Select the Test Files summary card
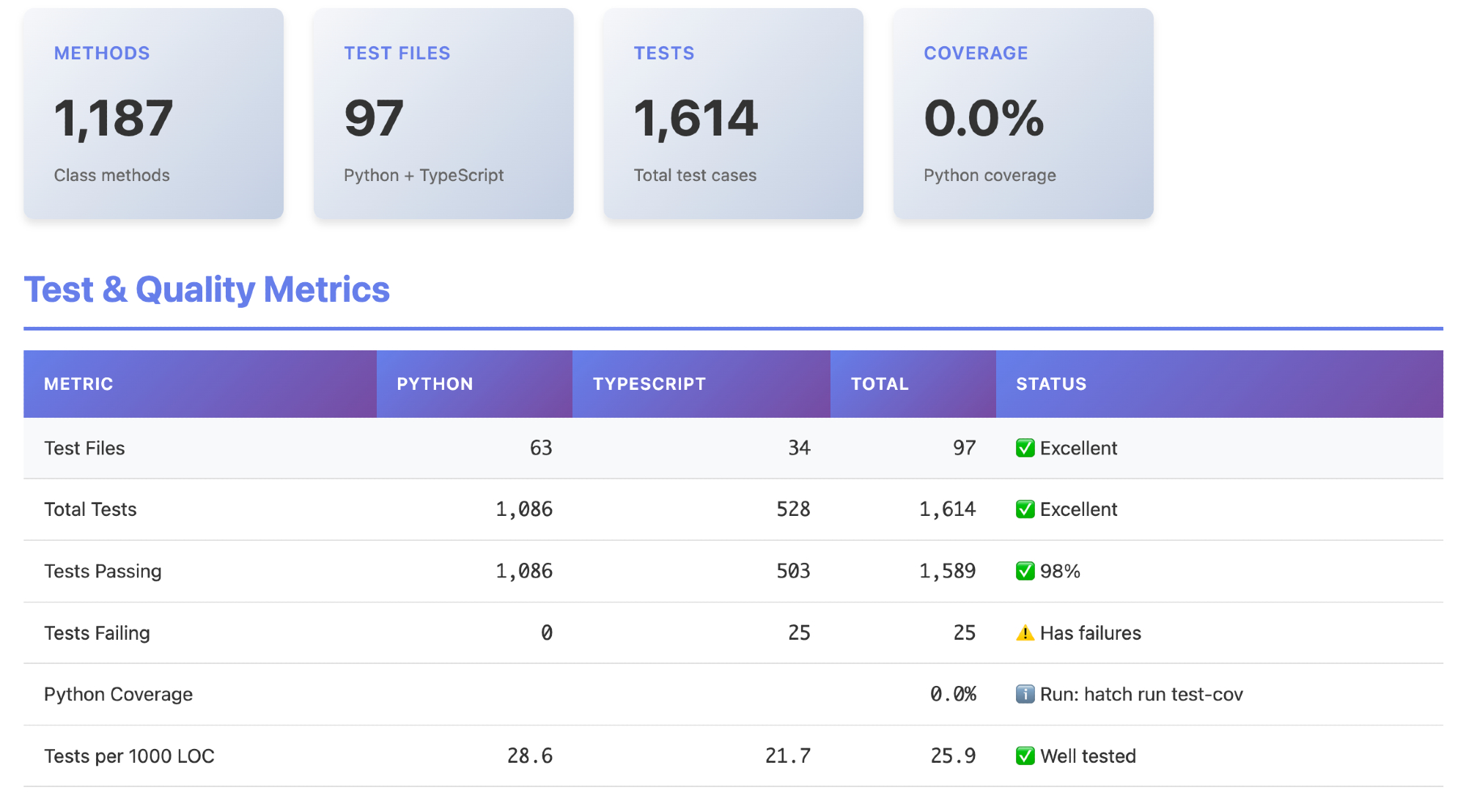The height and width of the screenshot is (812, 1466). [x=443, y=114]
